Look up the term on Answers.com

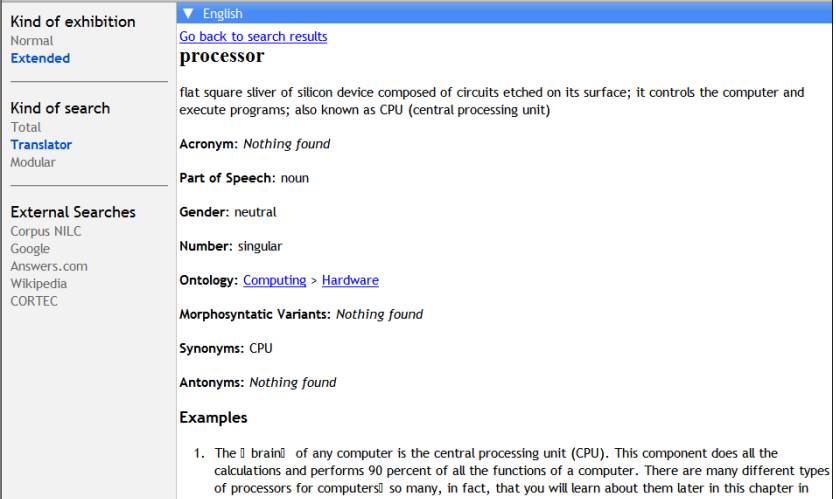(x=49, y=266)
